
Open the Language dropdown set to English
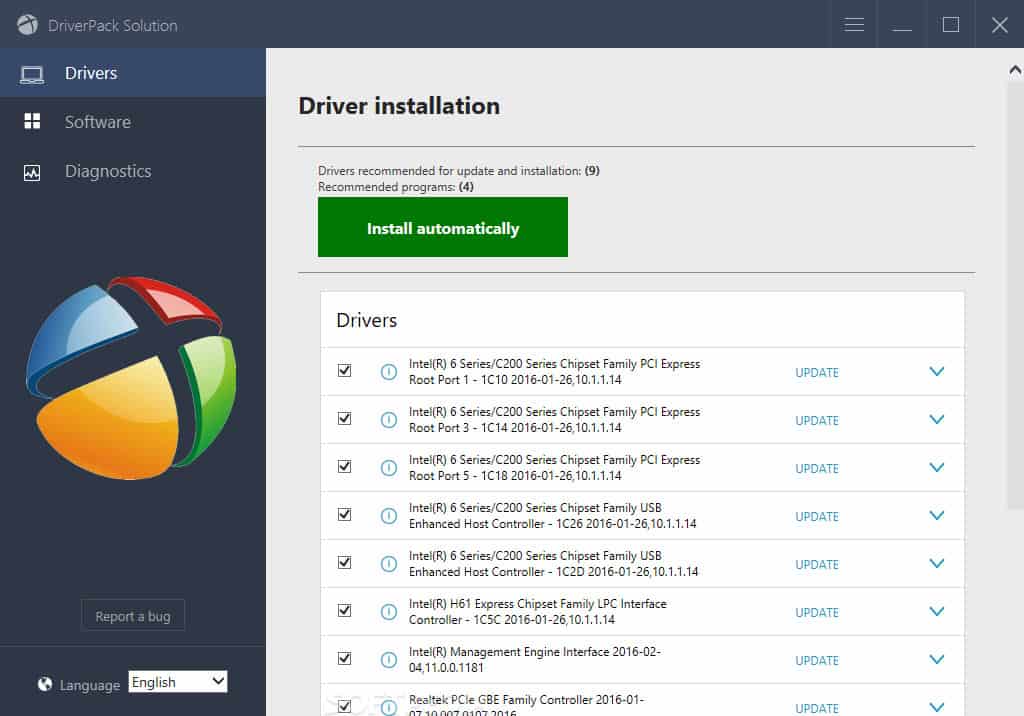(x=178, y=682)
